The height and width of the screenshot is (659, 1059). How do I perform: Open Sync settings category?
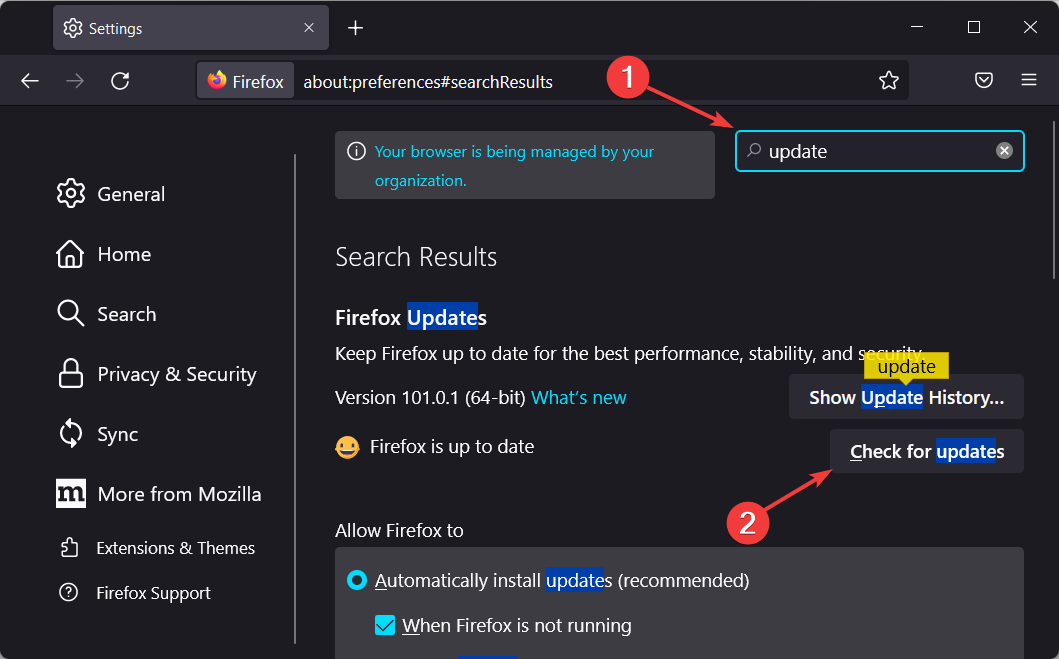pyautogui.click(x=98, y=434)
